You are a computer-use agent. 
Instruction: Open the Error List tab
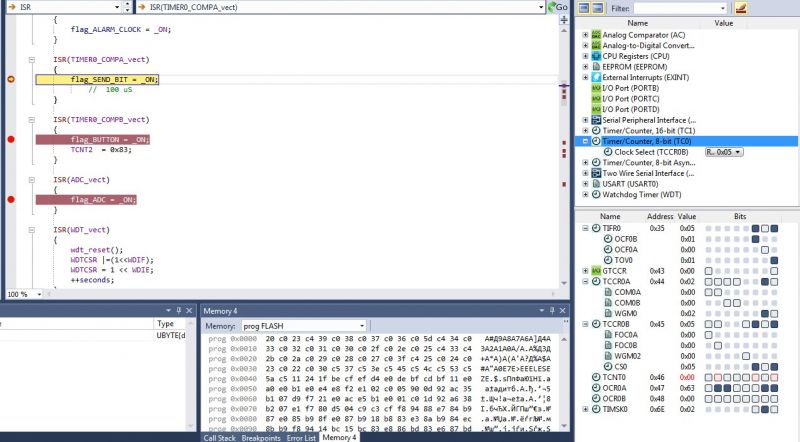tap(301, 437)
